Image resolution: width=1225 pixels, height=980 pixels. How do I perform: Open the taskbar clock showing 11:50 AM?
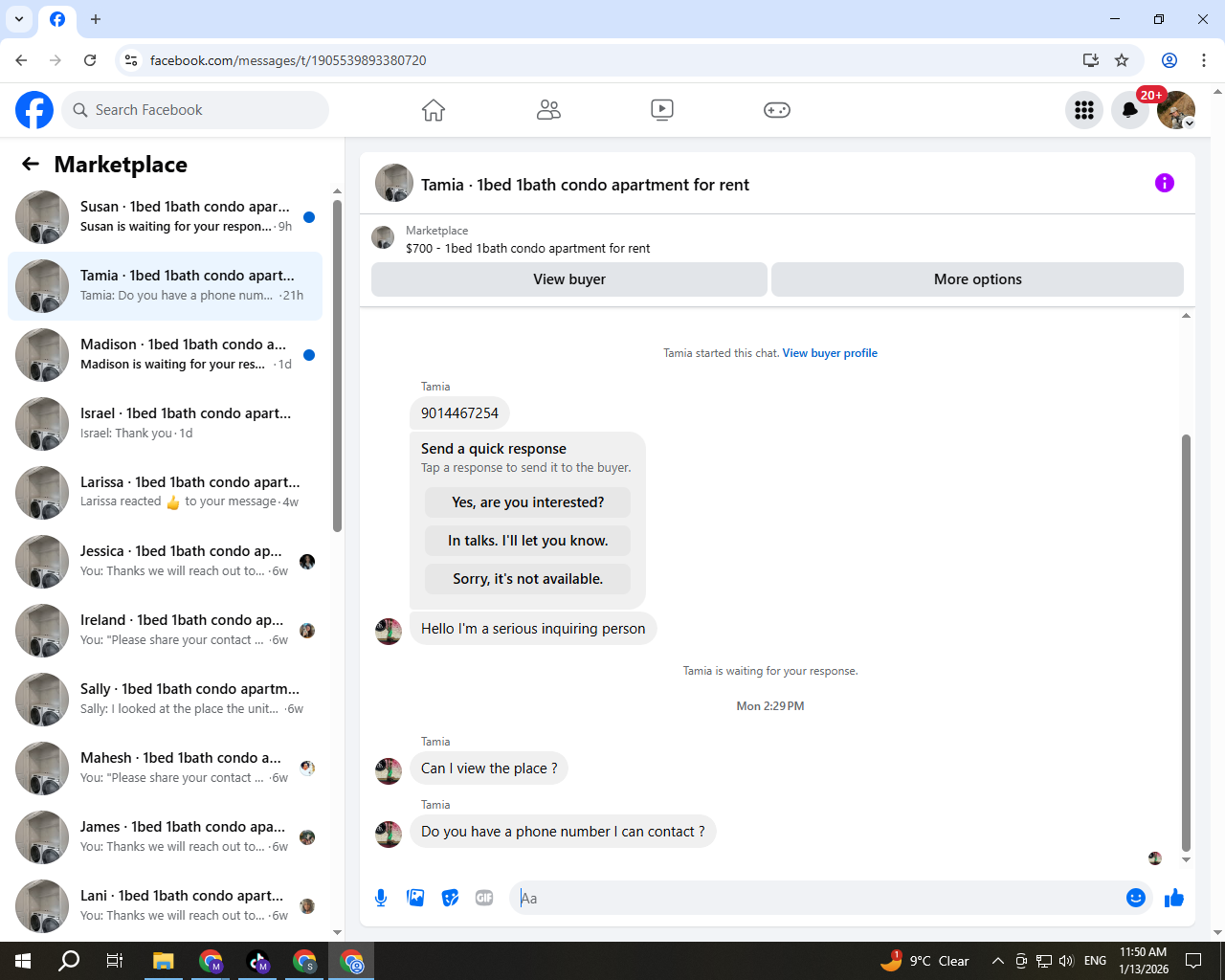1144,961
